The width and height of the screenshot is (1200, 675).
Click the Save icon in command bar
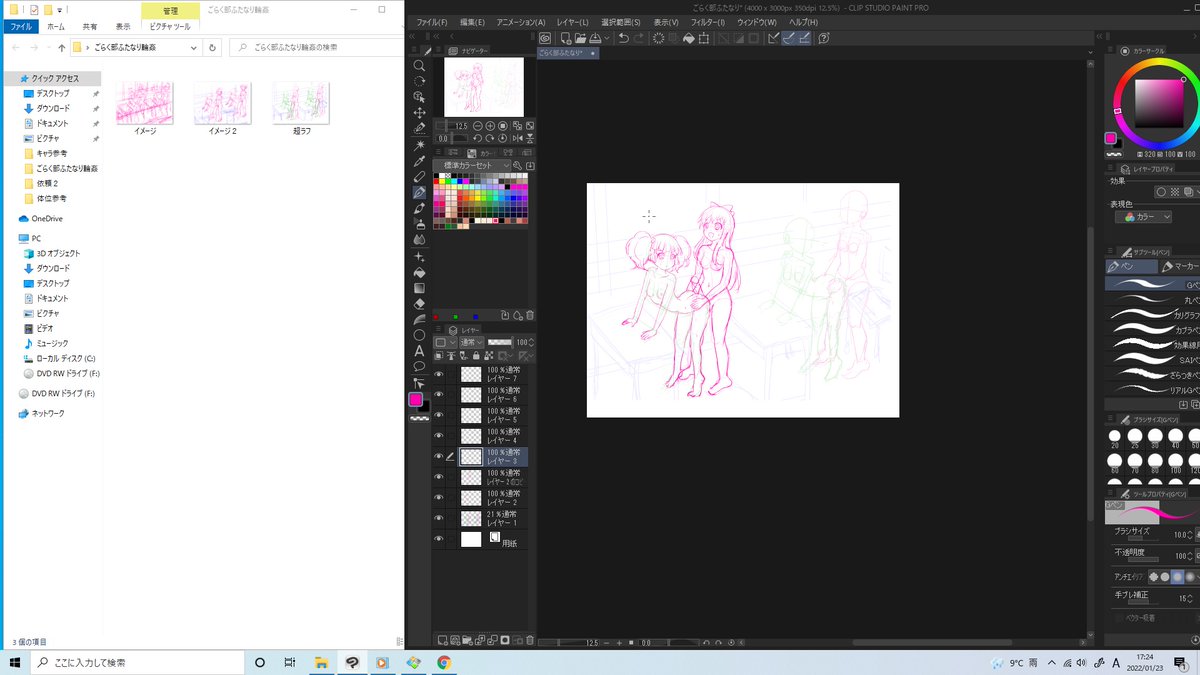coord(595,38)
